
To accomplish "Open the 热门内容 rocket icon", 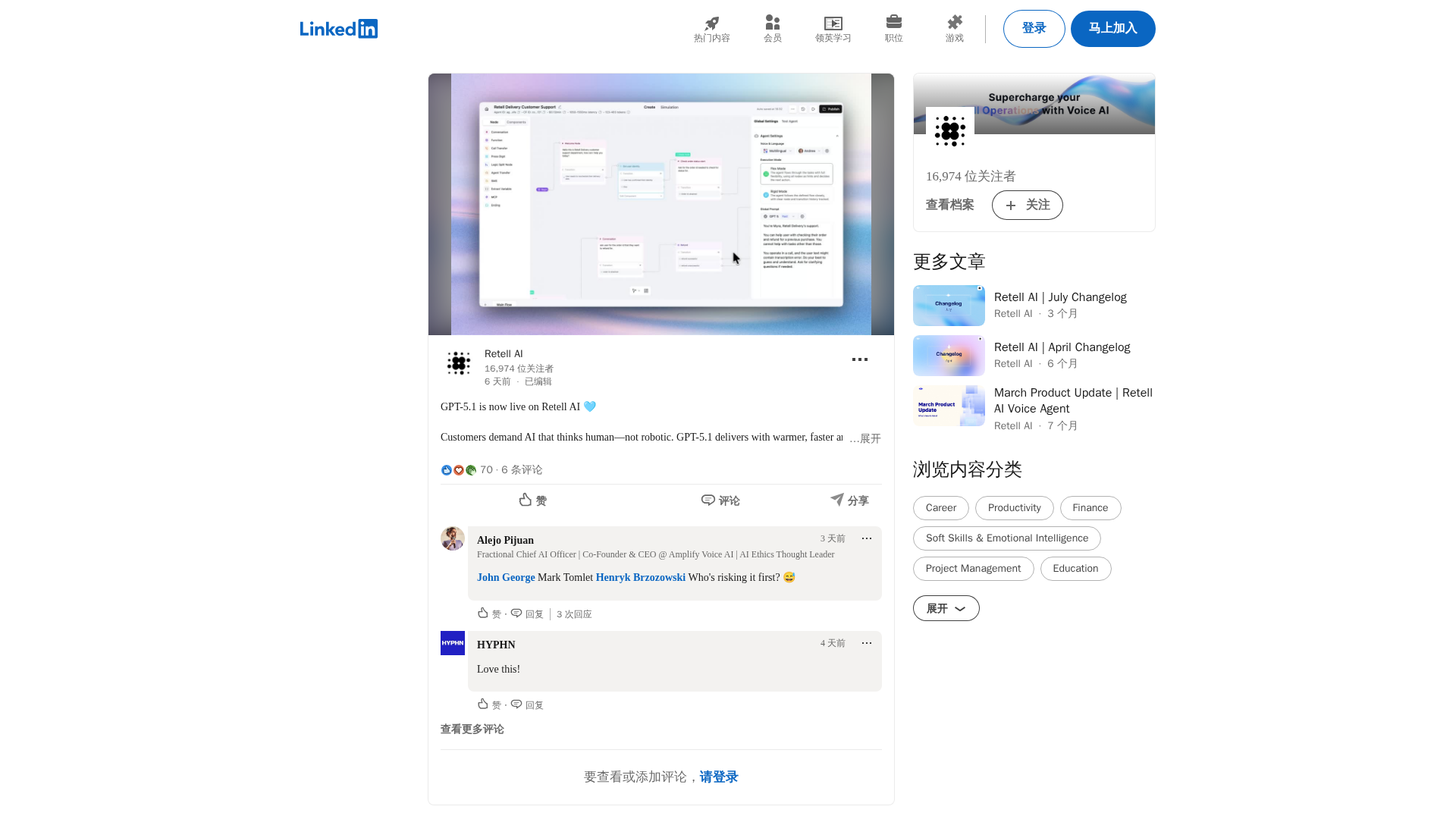I will point(711,24).
